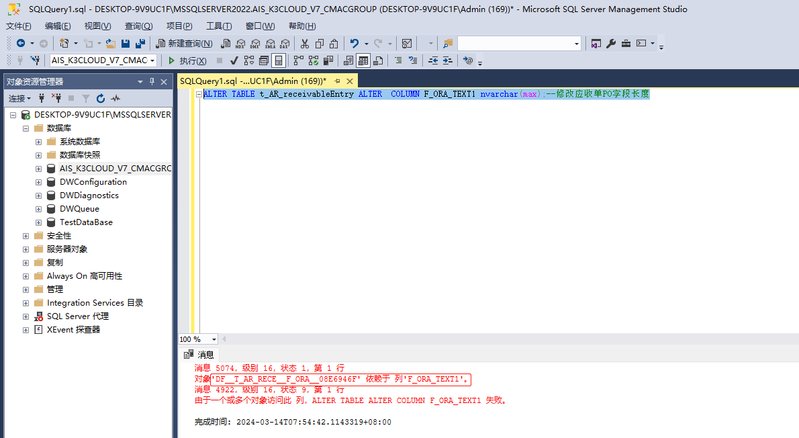
Task: Click the activity monitor icon in Object Explorer
Action: tap(116, 98)
